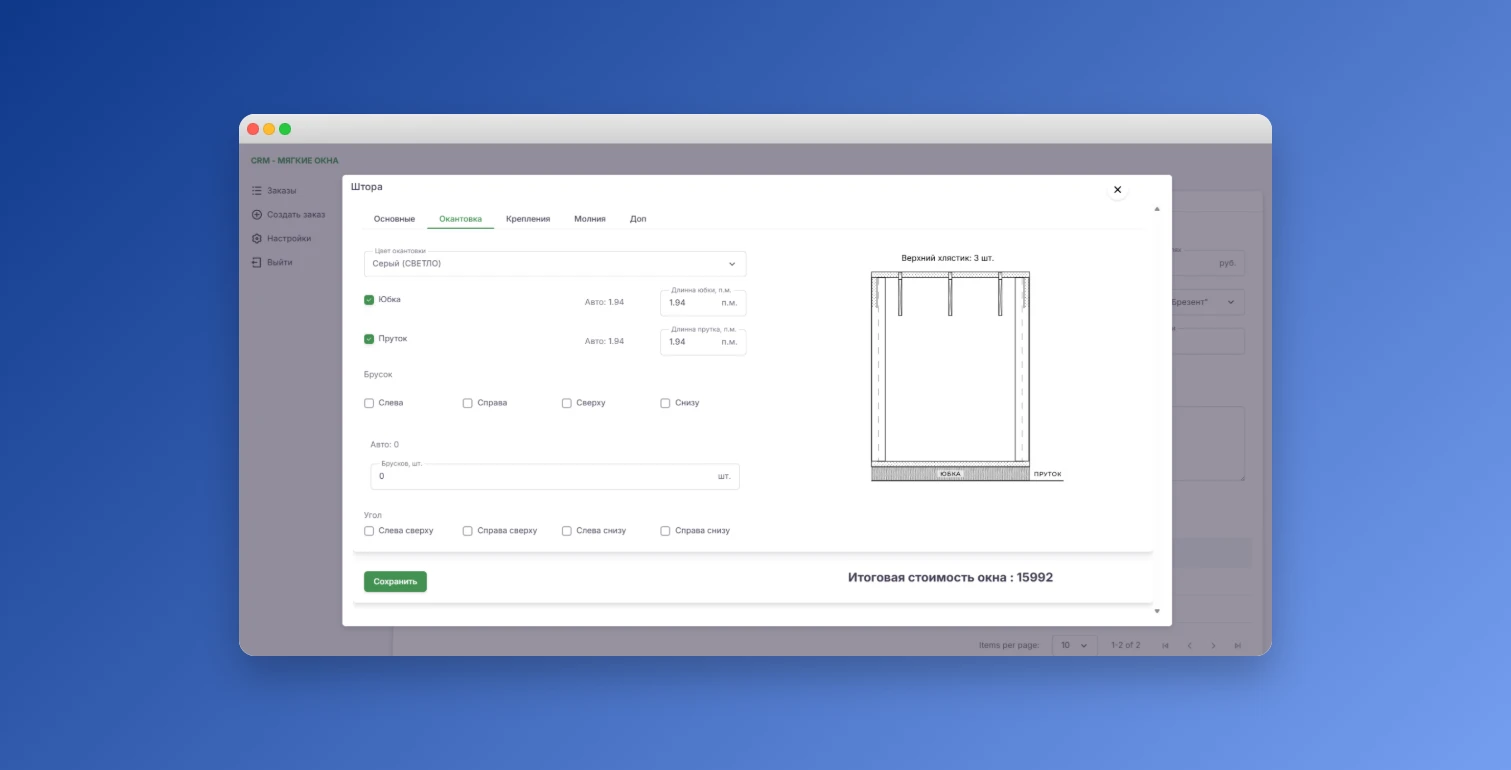The width and height of the screenshot is (1511, 770).
Task: Click the Выйти logout icon
Action: [257, 262]
